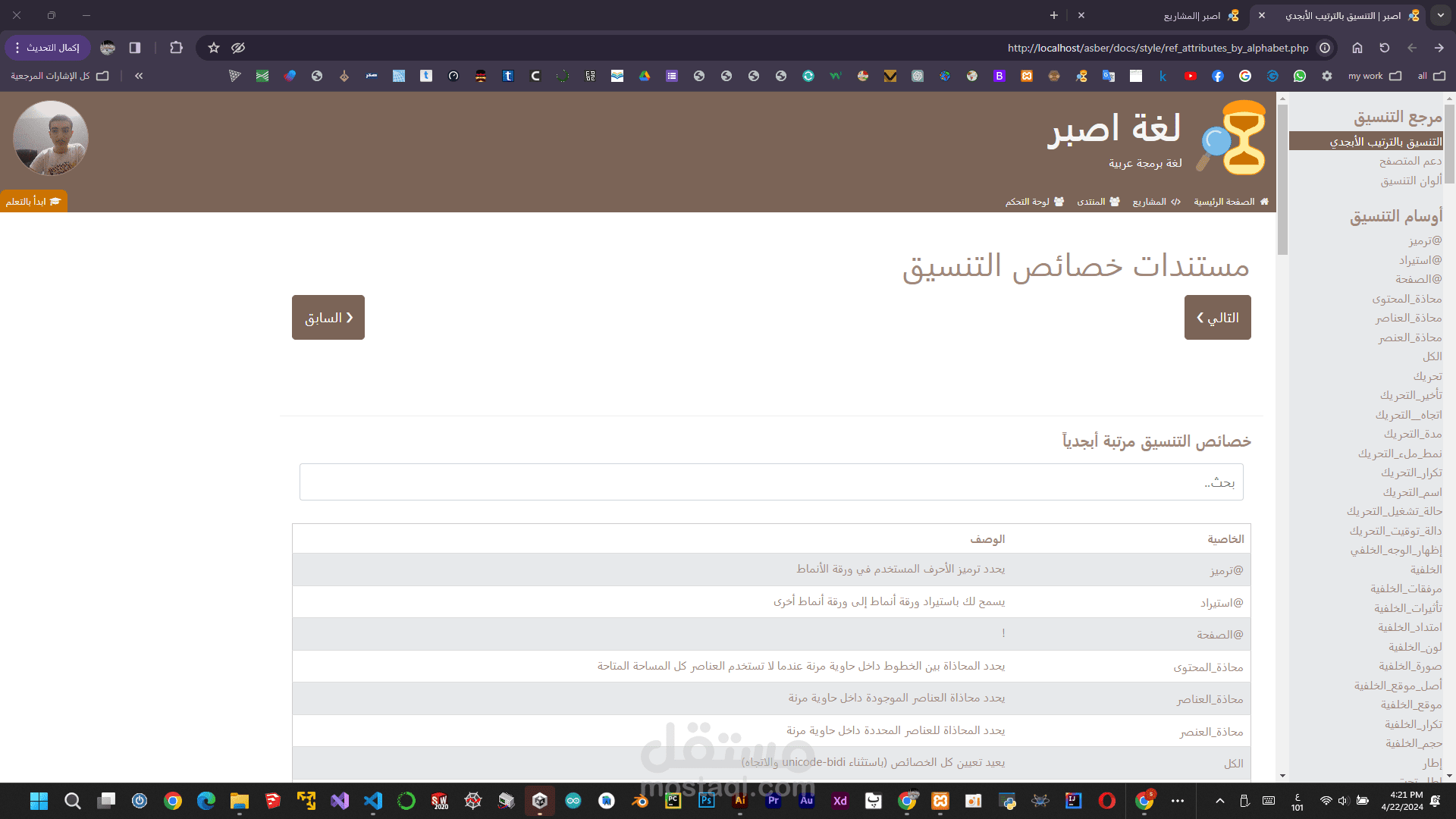Toggle the browser side panel
1456x819 pixels.
[x=135, y=48]
